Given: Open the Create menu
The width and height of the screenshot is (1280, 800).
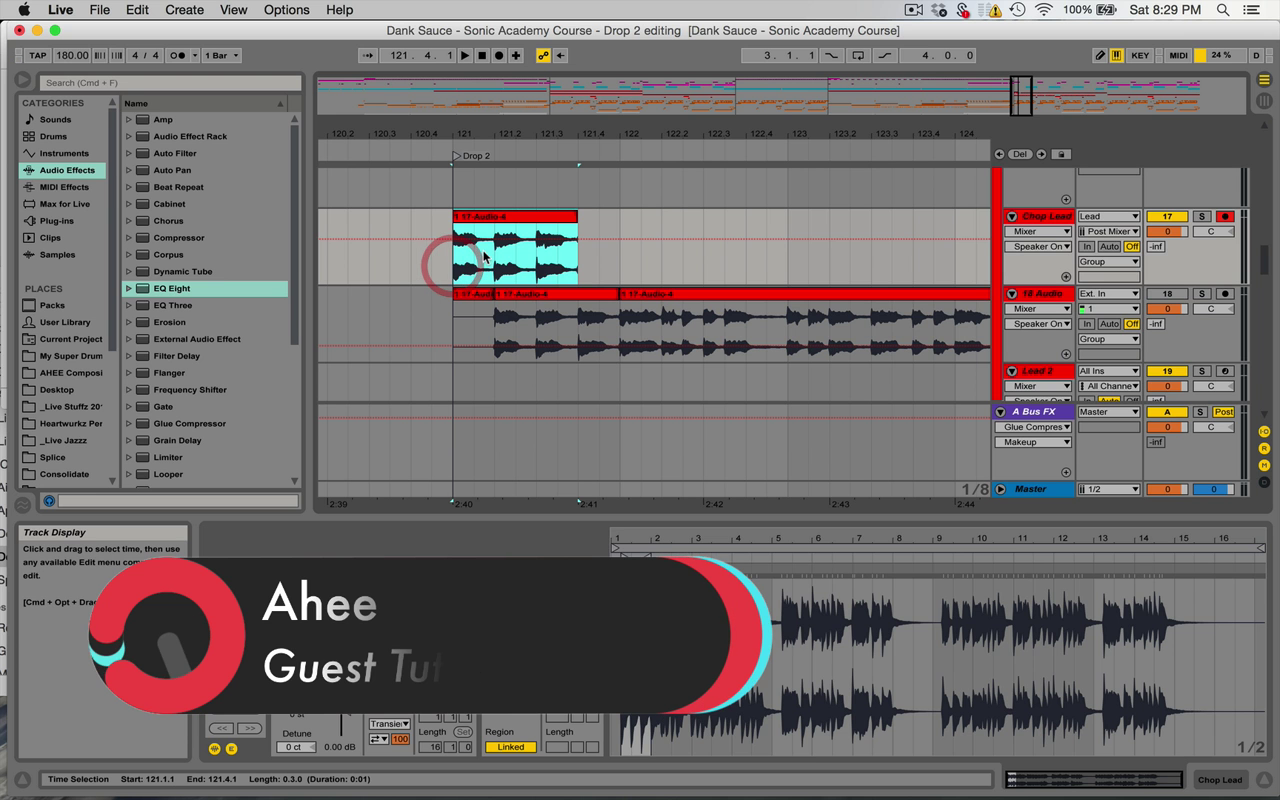Looking at the screenshot, I should pos(184,10).
